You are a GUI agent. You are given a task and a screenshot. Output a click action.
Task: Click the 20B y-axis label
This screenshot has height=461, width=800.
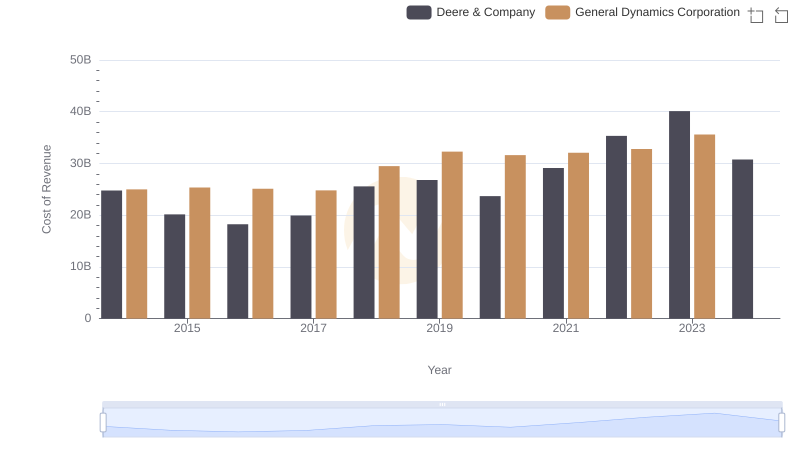tap(81, 215)
